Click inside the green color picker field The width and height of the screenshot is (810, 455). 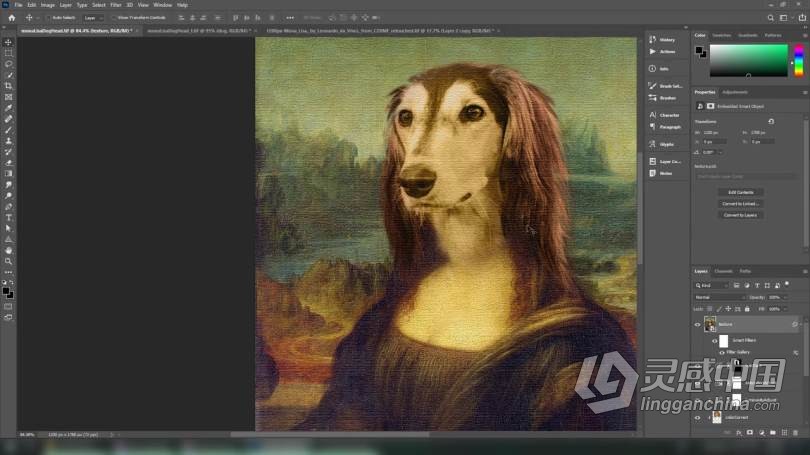pyautogui.click(x=749, y=60)
